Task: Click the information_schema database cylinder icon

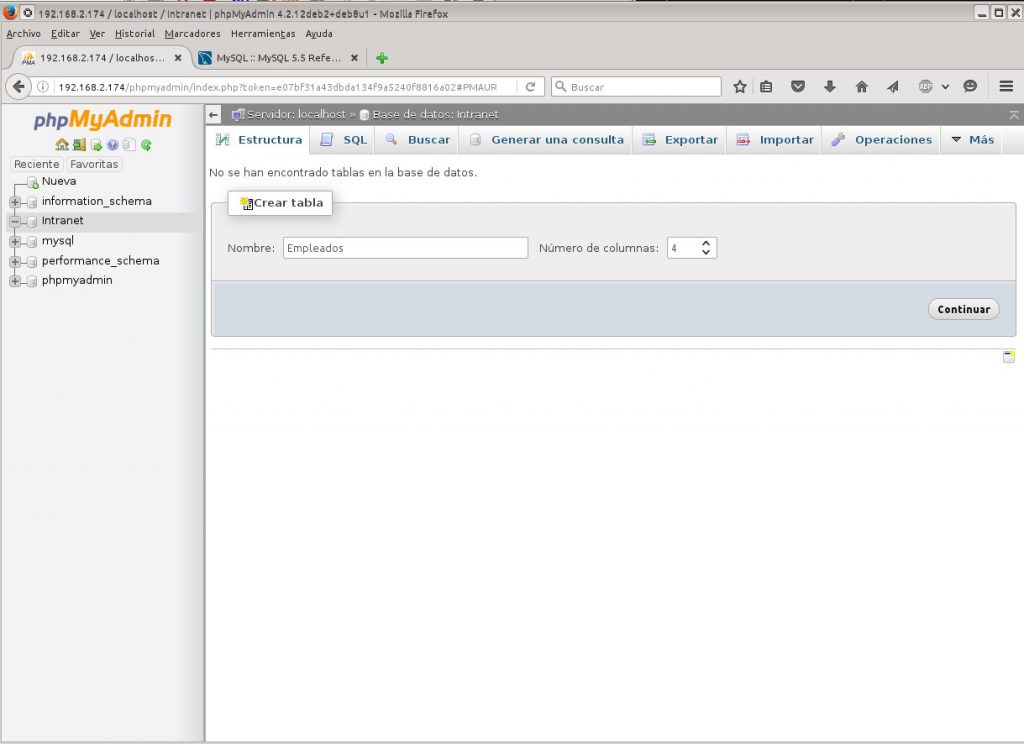Action: point(31,202)
